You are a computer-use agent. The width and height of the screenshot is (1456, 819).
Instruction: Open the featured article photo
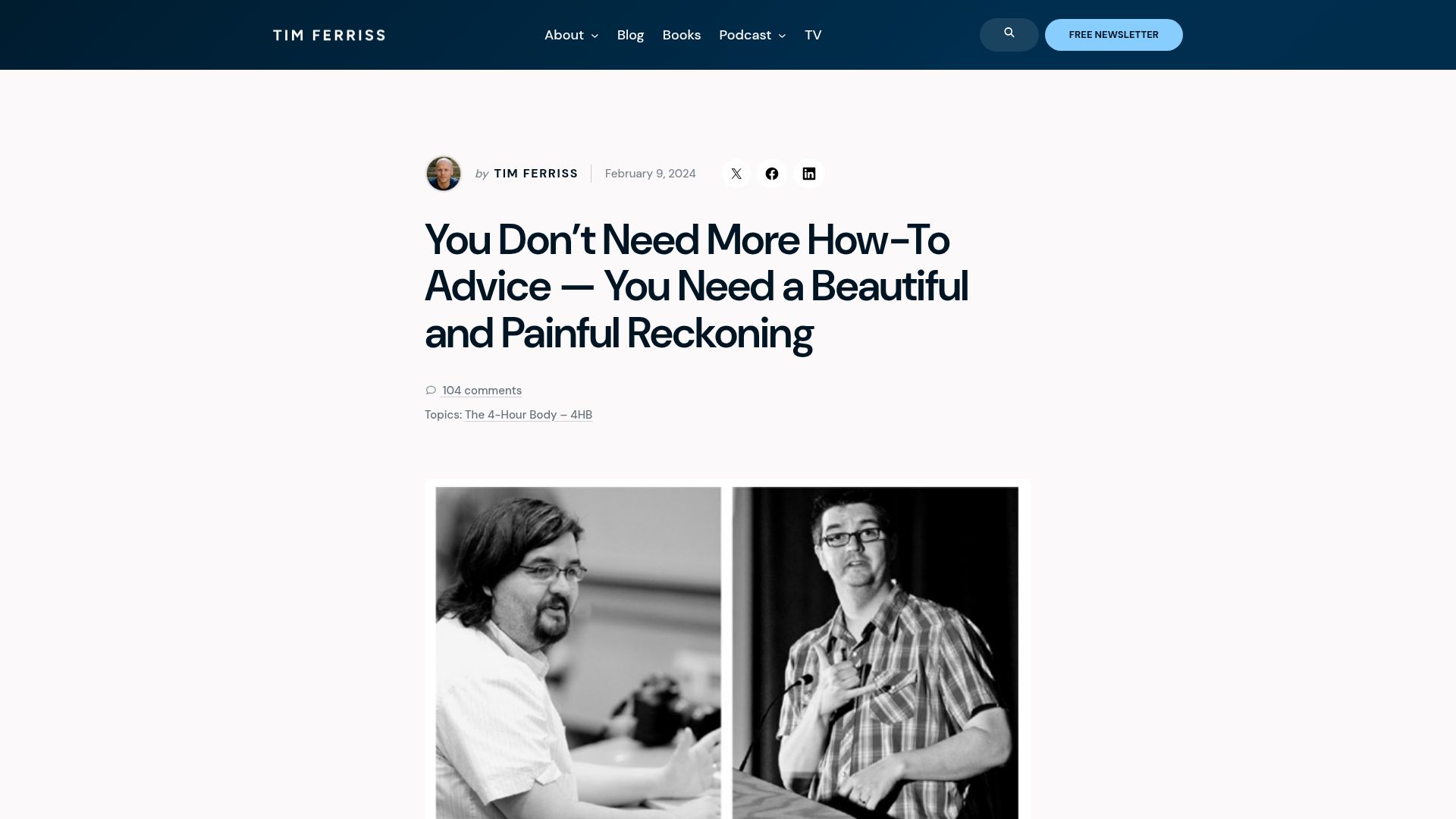point(727,649)
